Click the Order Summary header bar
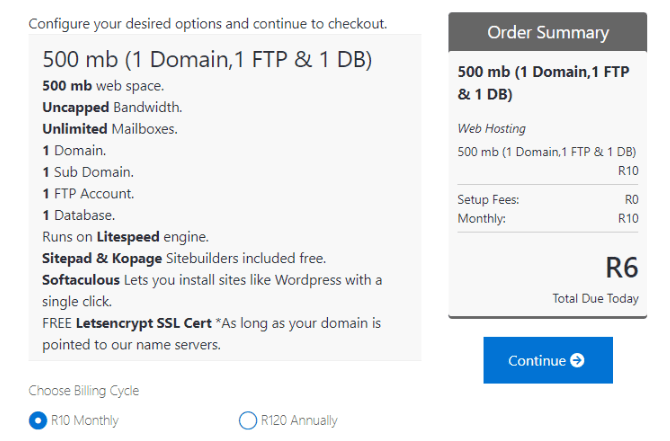 (x=548, y=32)
